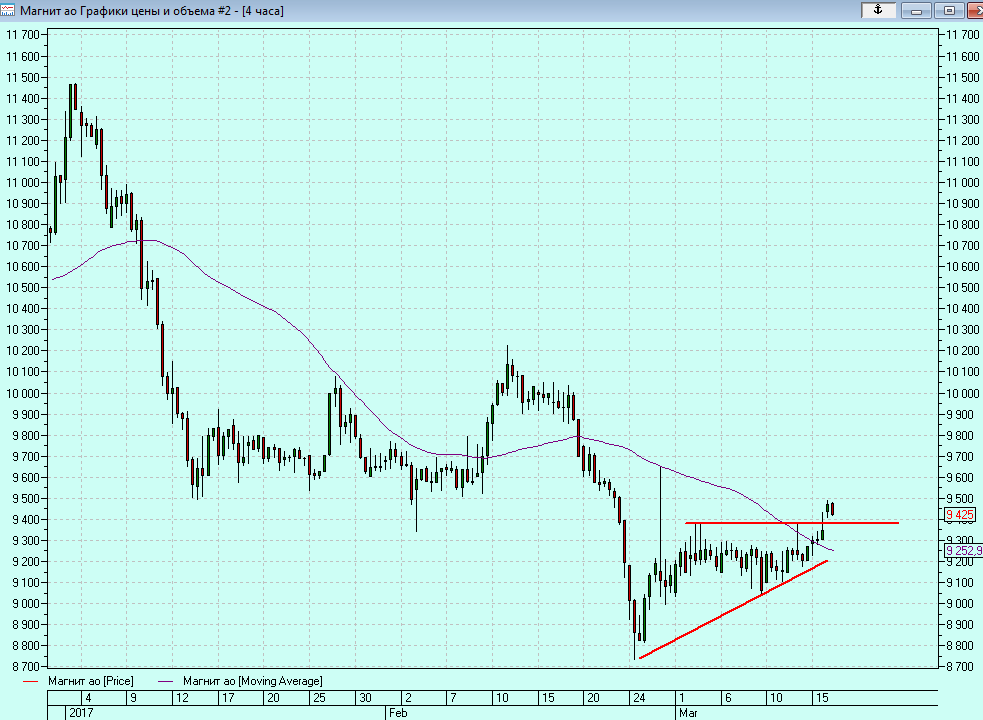The width and height of the screenshot is (983, 720).
Task: Minimize the Магнит ао chart window
Action: pos(916,10)
